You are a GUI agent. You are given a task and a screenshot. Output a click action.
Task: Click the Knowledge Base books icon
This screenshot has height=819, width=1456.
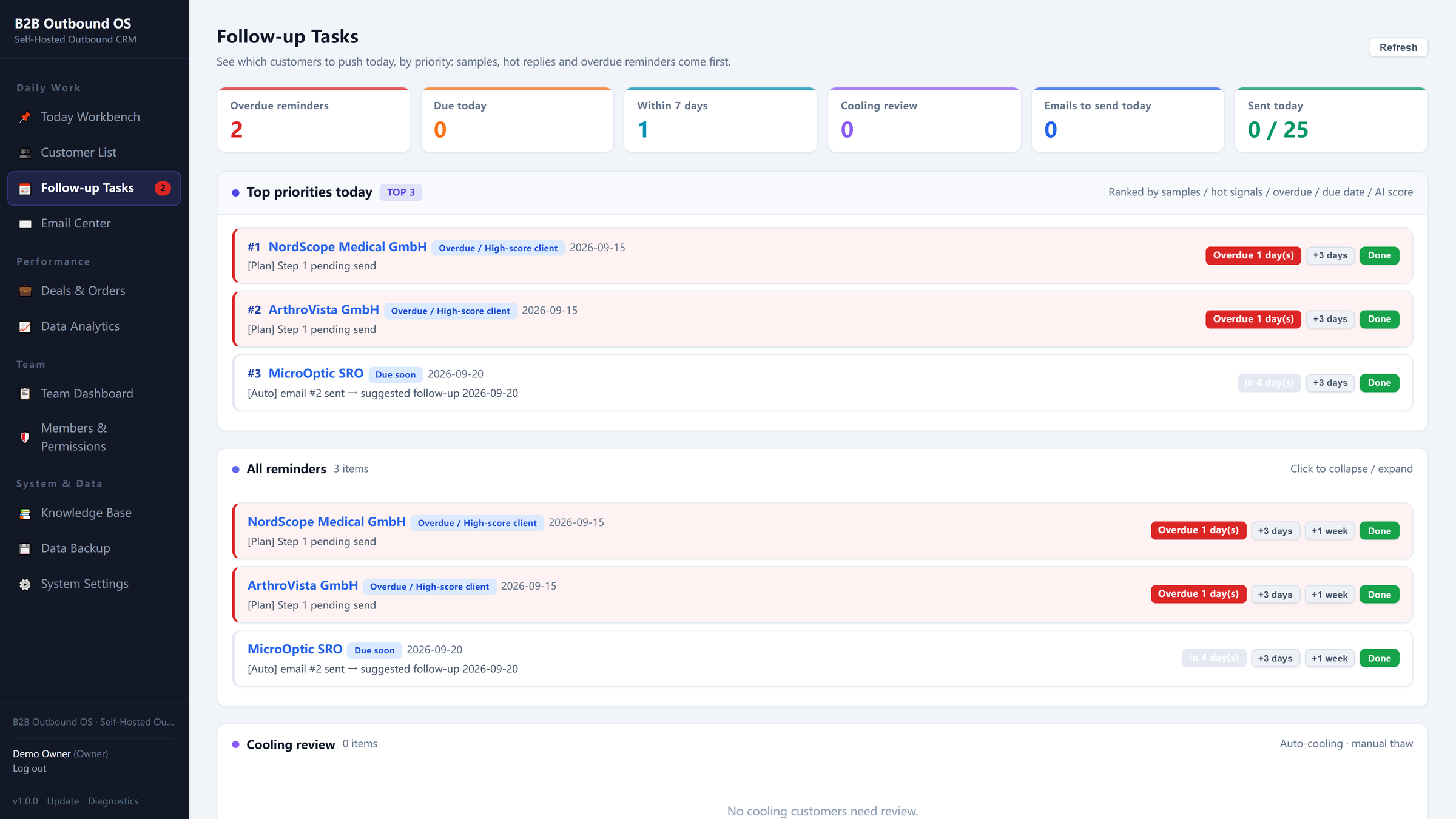tap(25, 513)
